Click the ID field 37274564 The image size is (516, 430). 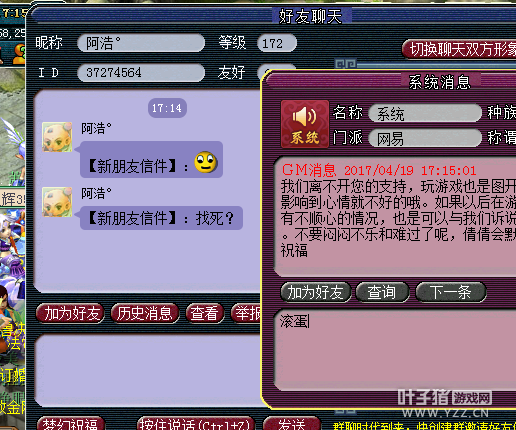pyautogui.click(x=141, y=72)
